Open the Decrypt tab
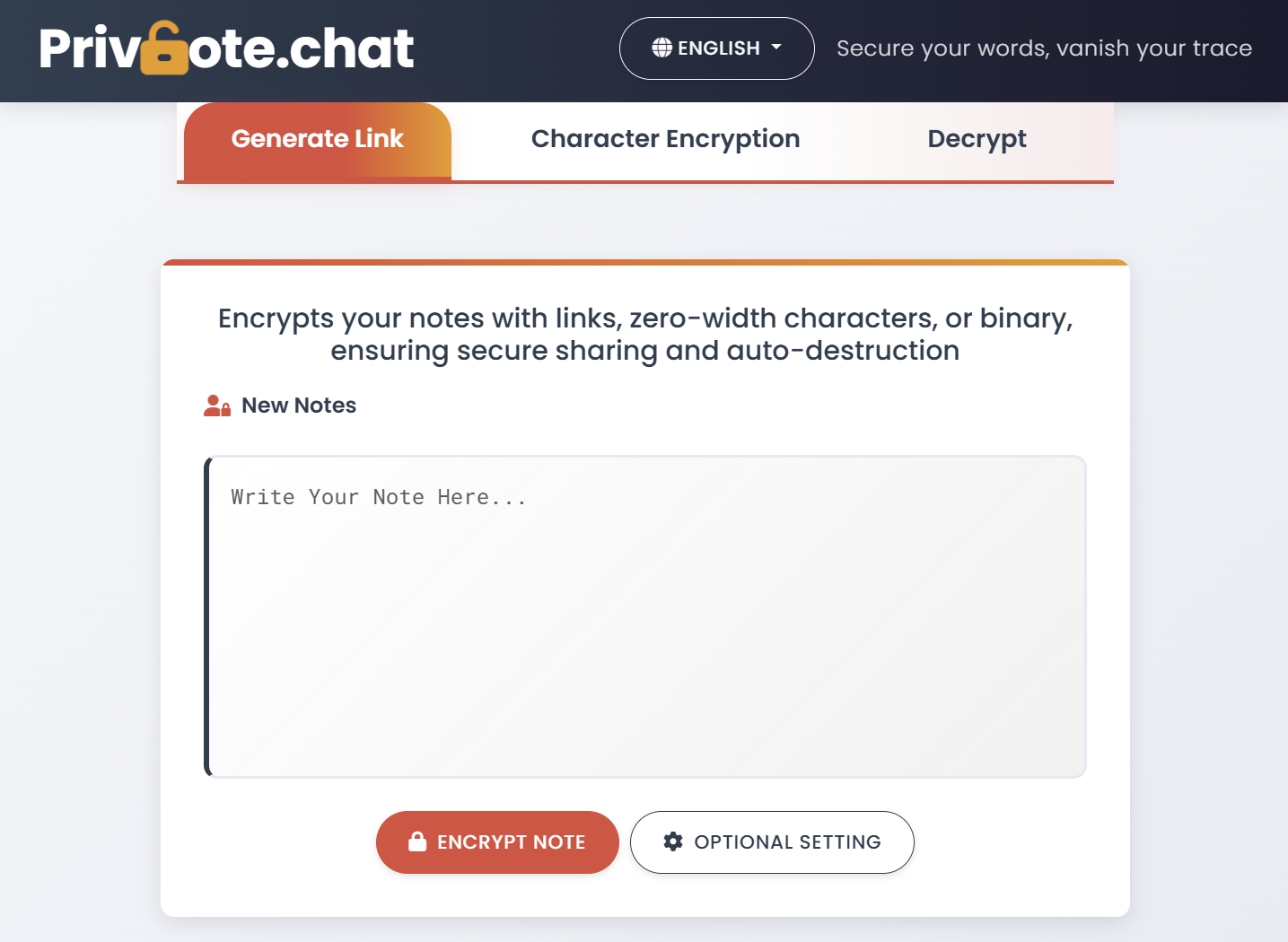 point(977,139)
